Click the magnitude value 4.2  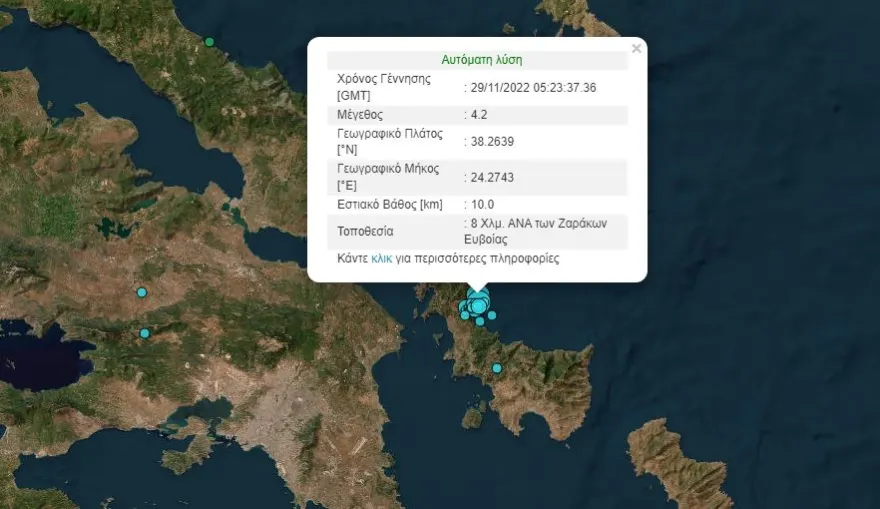[479, 114]
